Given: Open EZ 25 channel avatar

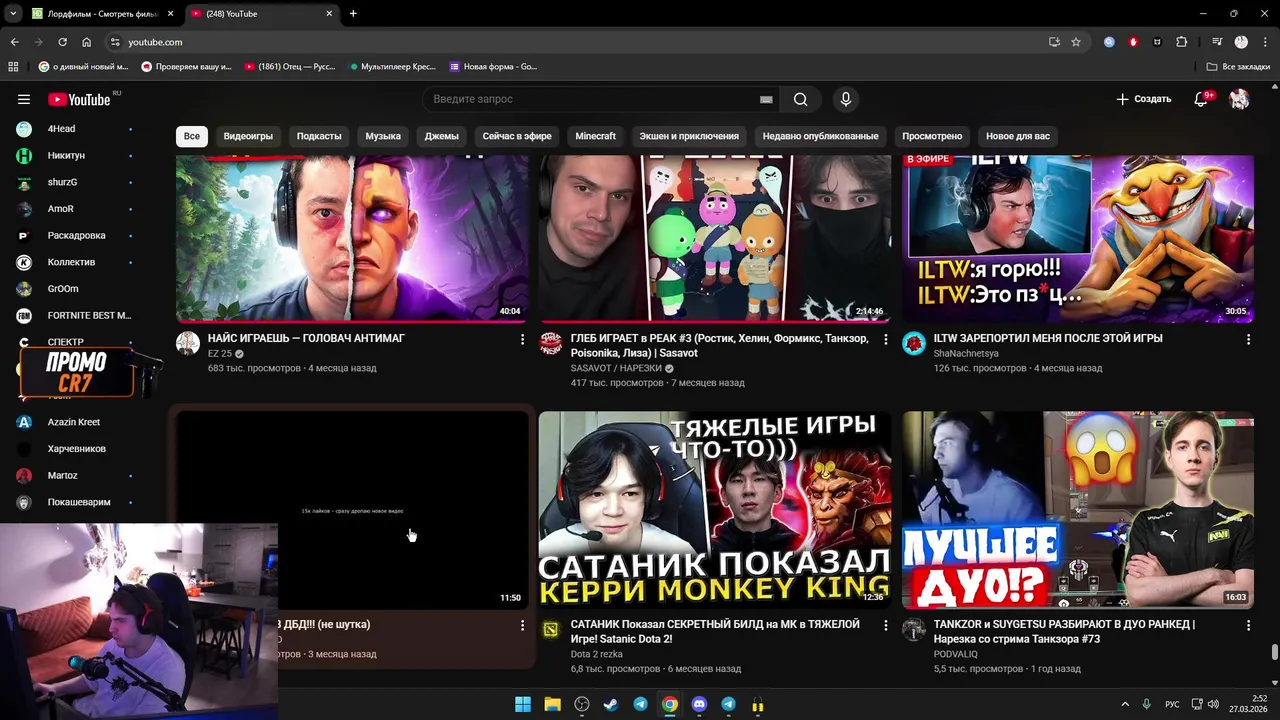Looking at the screenshot, I should [x=188, y=344].
